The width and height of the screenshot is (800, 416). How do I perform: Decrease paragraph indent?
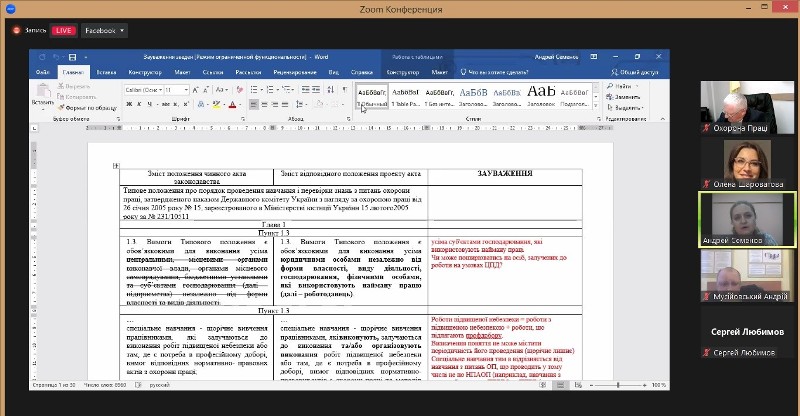306,90
